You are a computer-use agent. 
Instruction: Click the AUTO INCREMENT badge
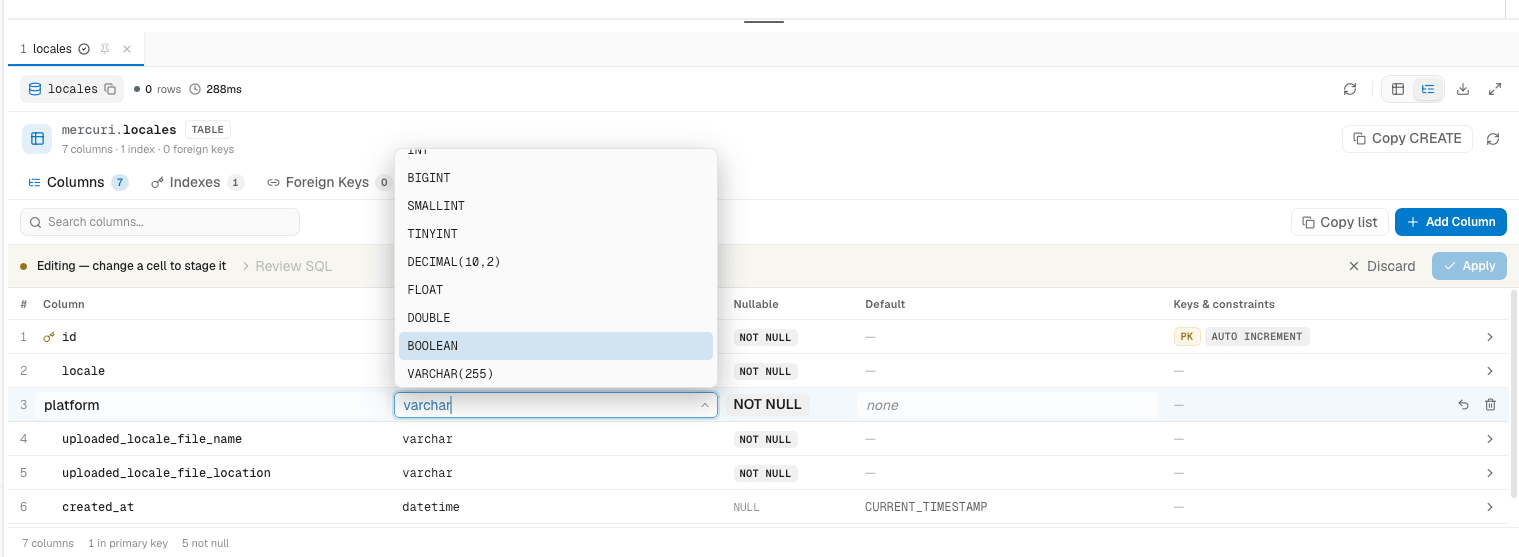[1257, 337]
